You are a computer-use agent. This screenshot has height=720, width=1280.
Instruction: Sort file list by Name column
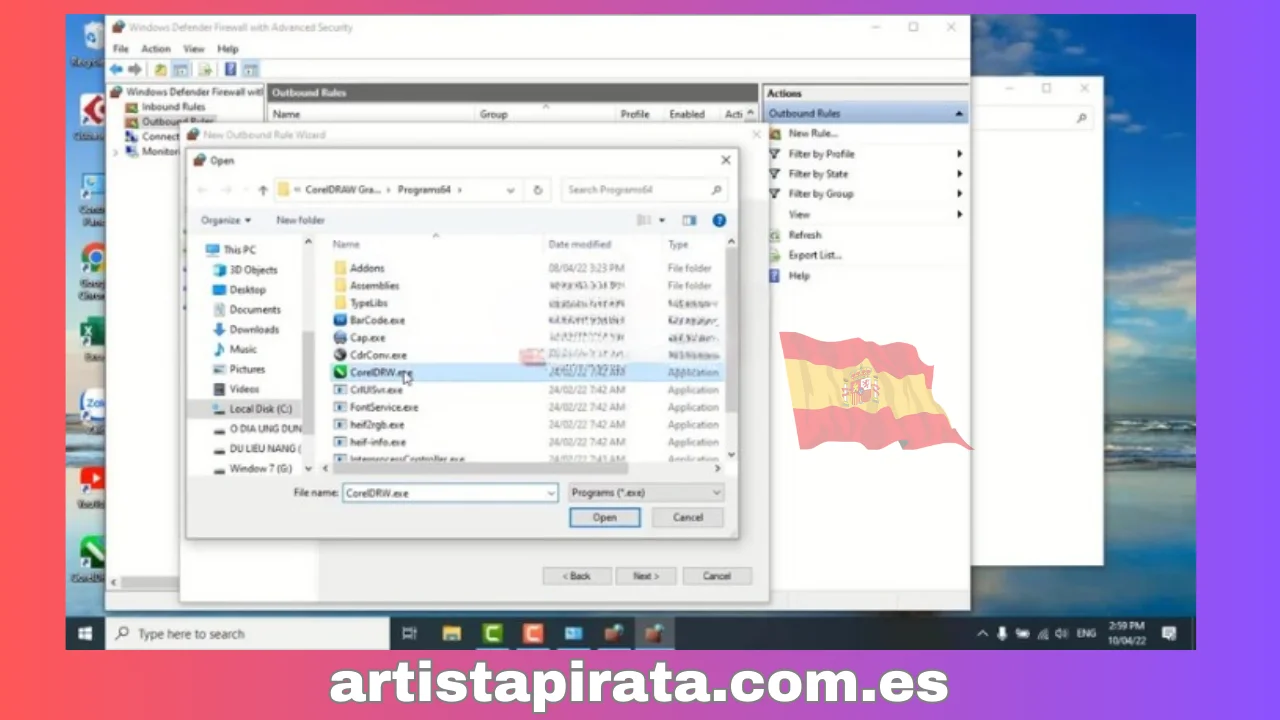tap(346, 244)
